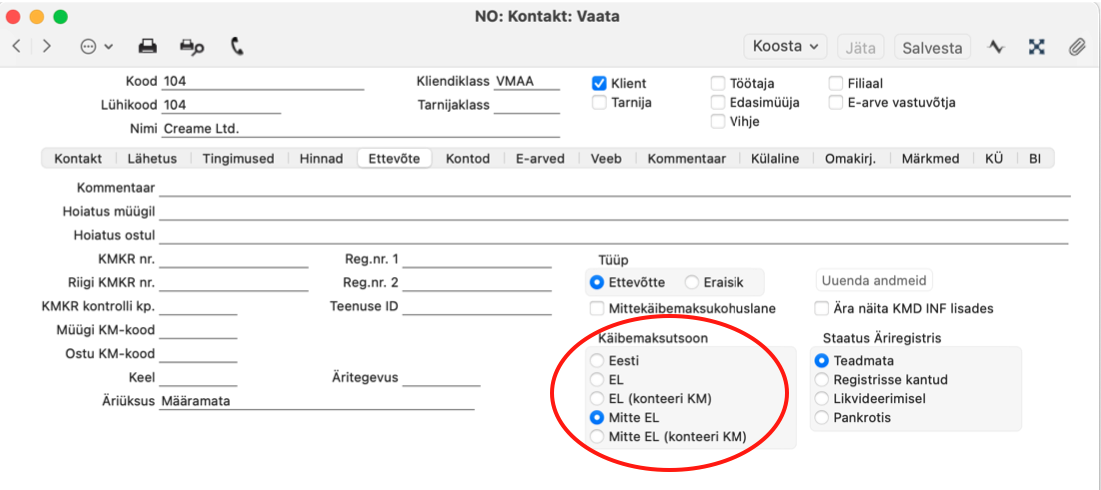Screen dimensions: 1101x490
Task: Go to next record with forward arrow
Action: (46, 47)
